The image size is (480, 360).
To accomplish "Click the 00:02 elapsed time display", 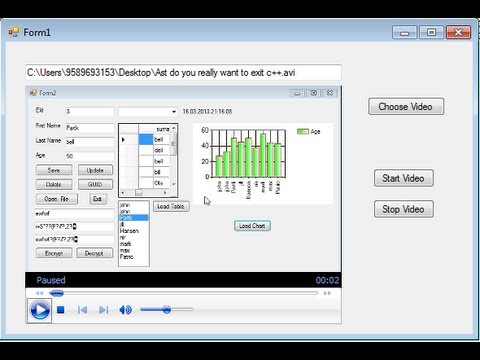I will 327,280.
